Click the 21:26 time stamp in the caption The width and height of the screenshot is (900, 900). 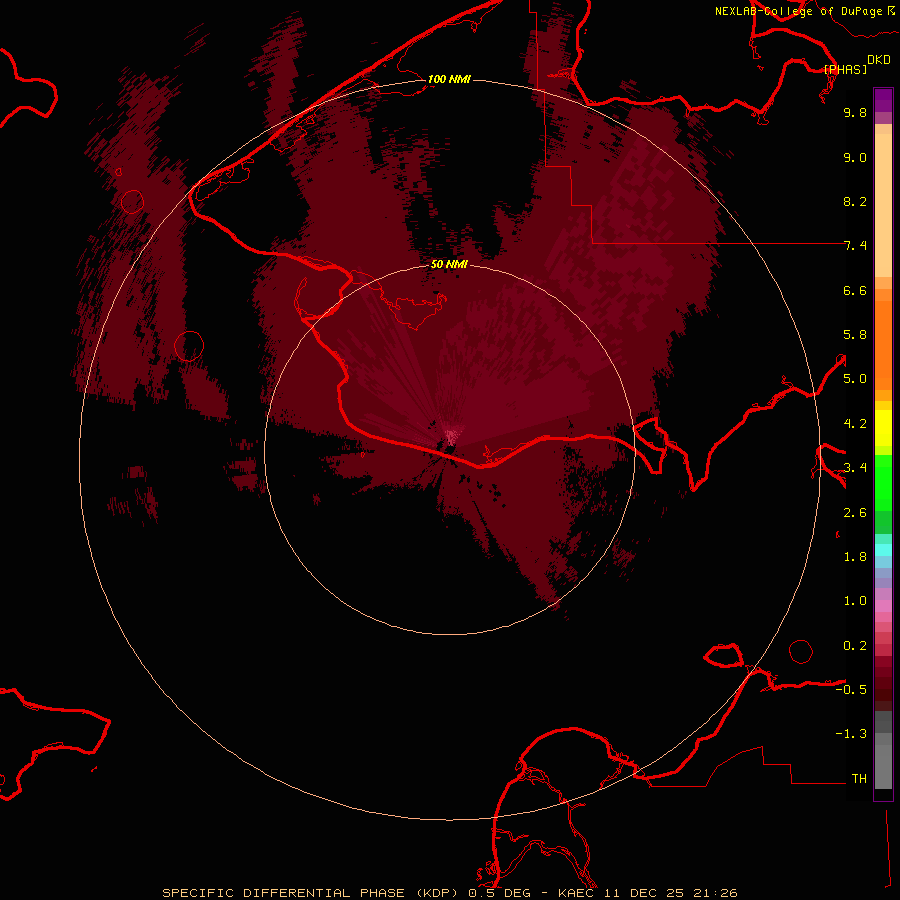715,893
